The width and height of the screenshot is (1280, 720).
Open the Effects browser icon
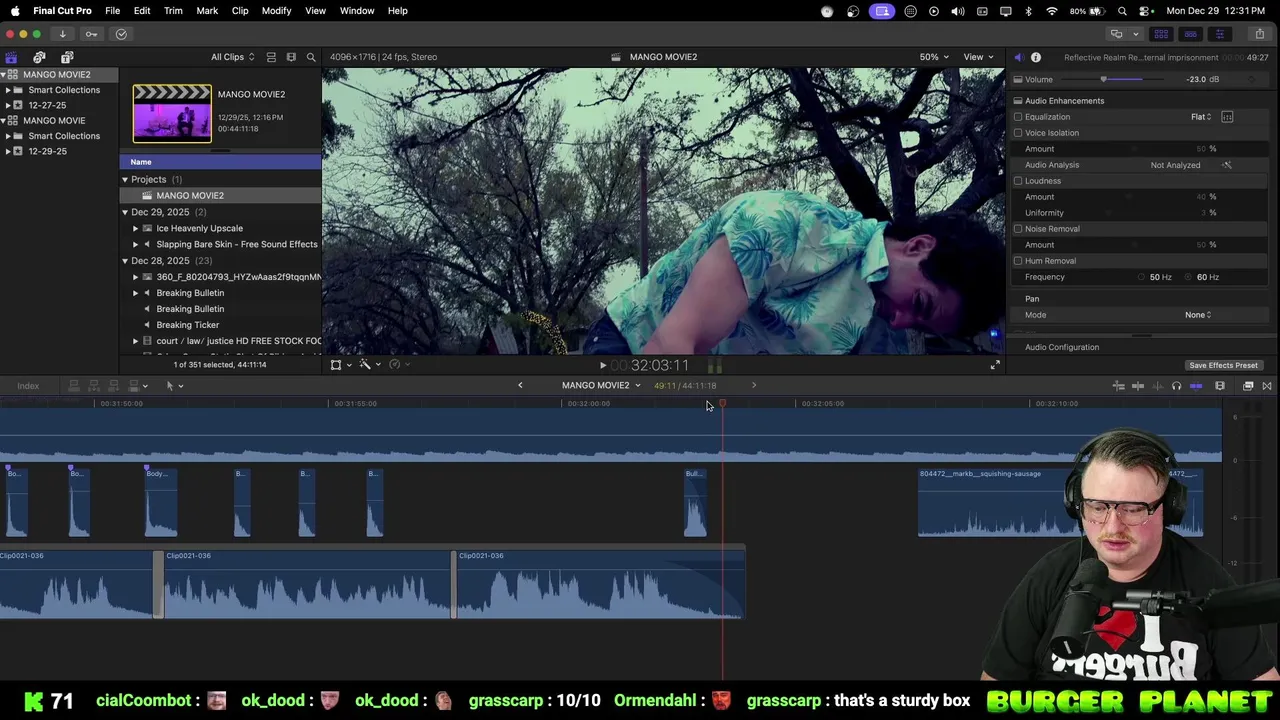pyautogui.click(x=1248, y=386)
